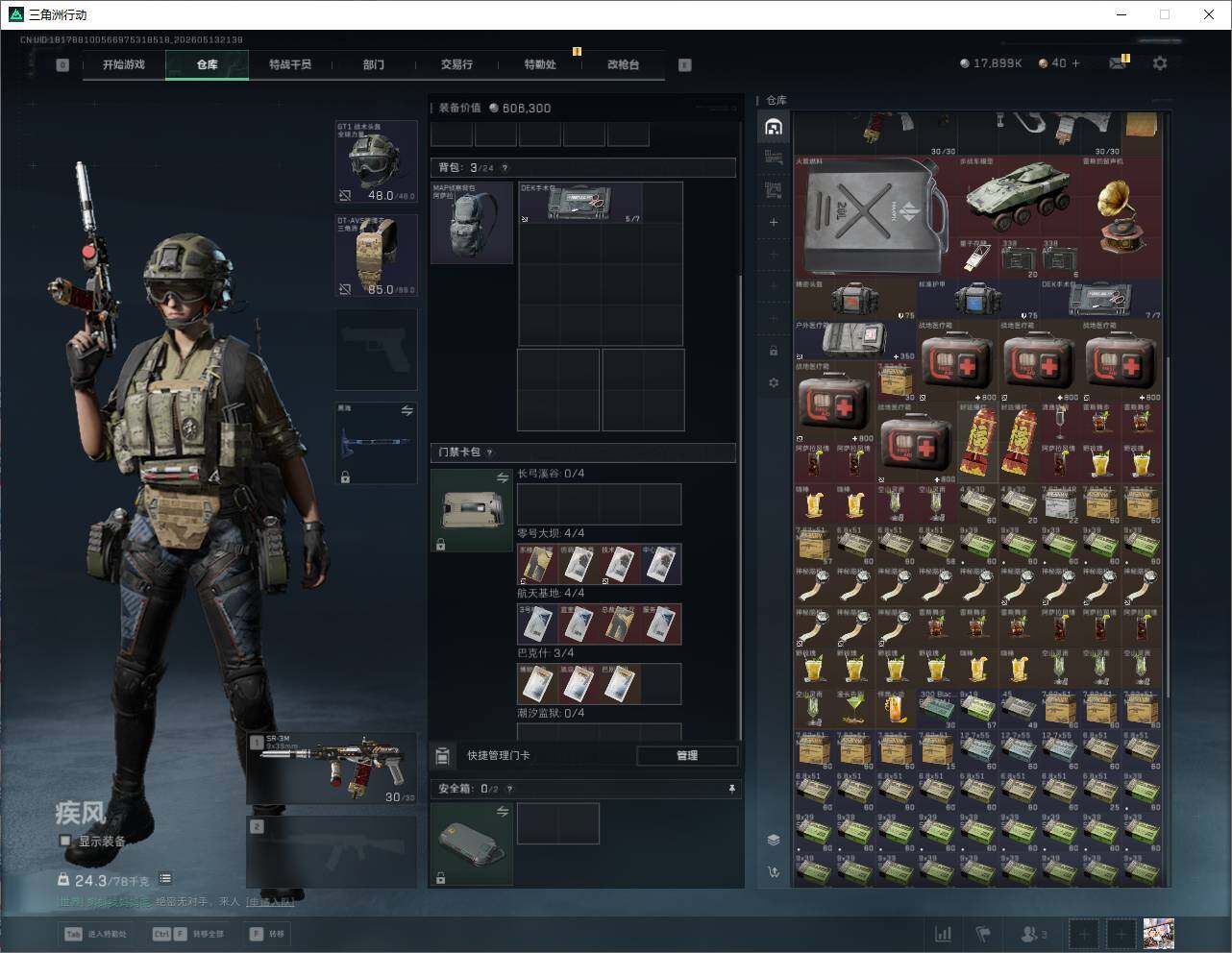The width and height of the screenshot is (1232, 953).
Task: Switch to the 改枪台 tab
Action: click(x=623, y=64)
